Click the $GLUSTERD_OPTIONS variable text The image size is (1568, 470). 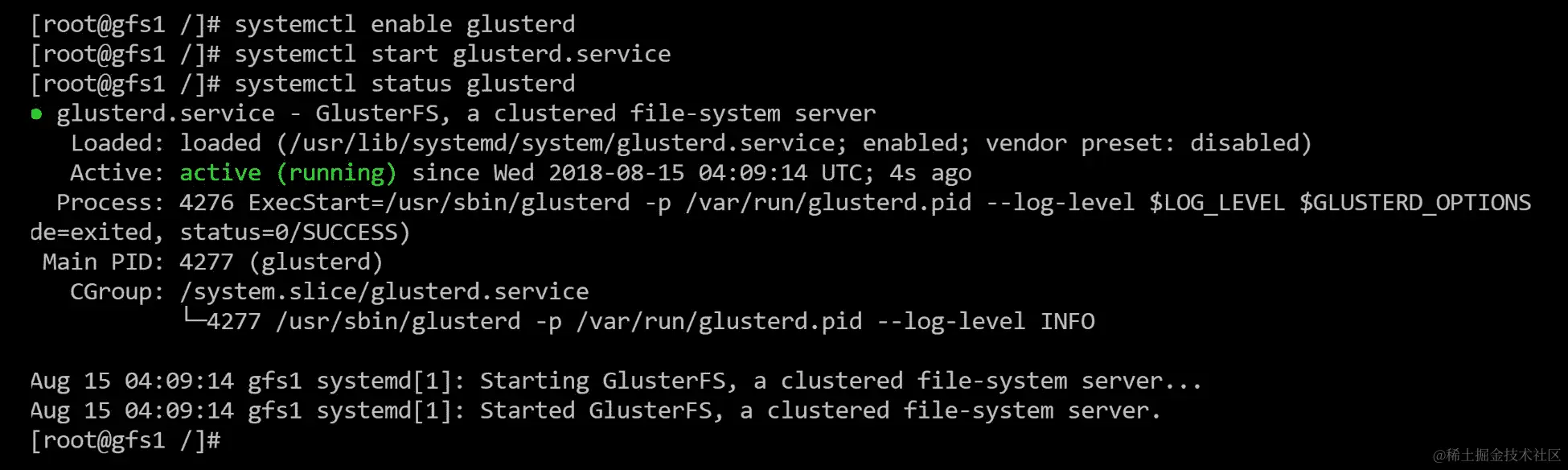1415,203
